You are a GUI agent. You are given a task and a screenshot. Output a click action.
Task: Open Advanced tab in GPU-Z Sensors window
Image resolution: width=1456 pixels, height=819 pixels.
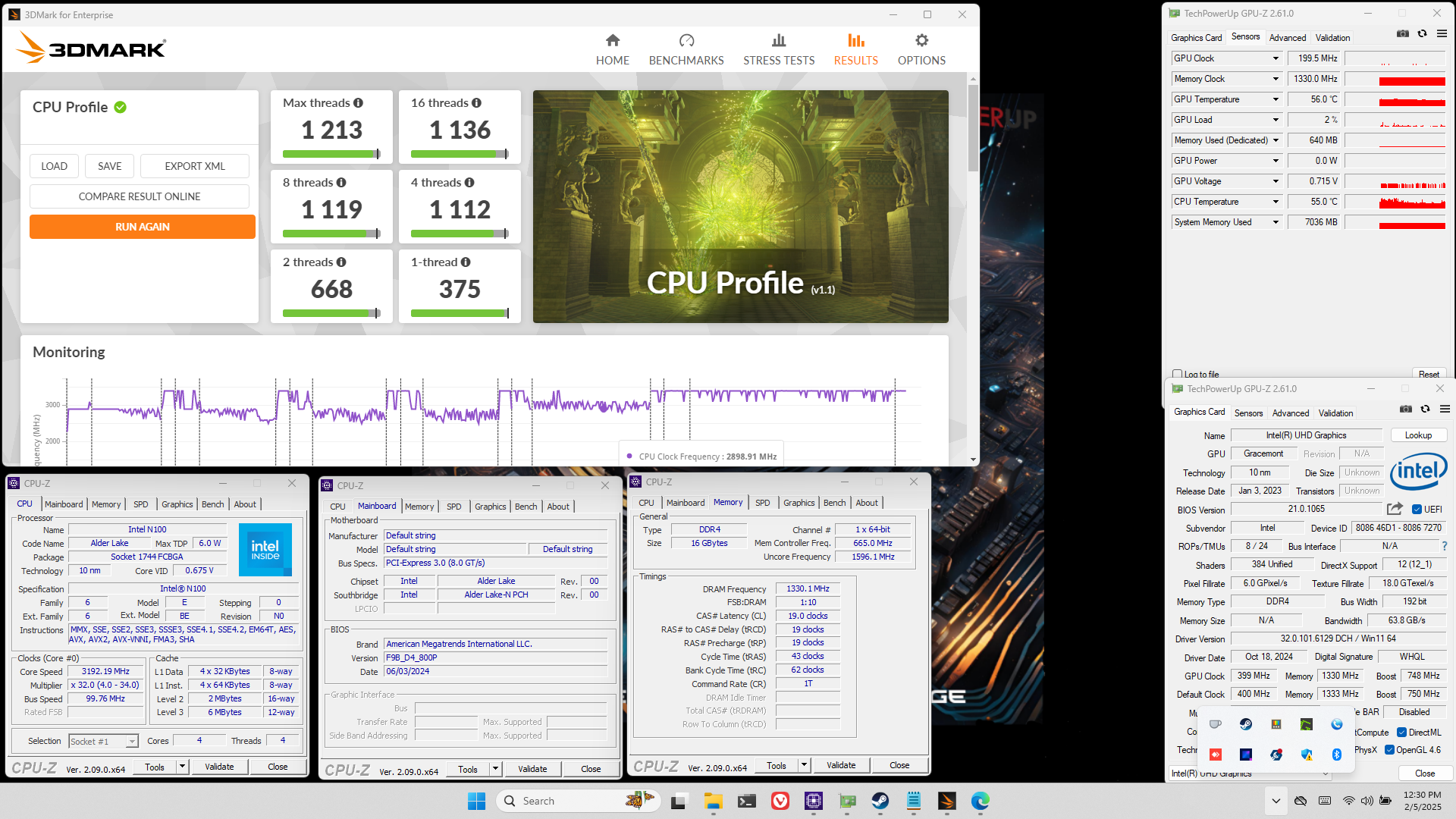tap(1288, 38)
